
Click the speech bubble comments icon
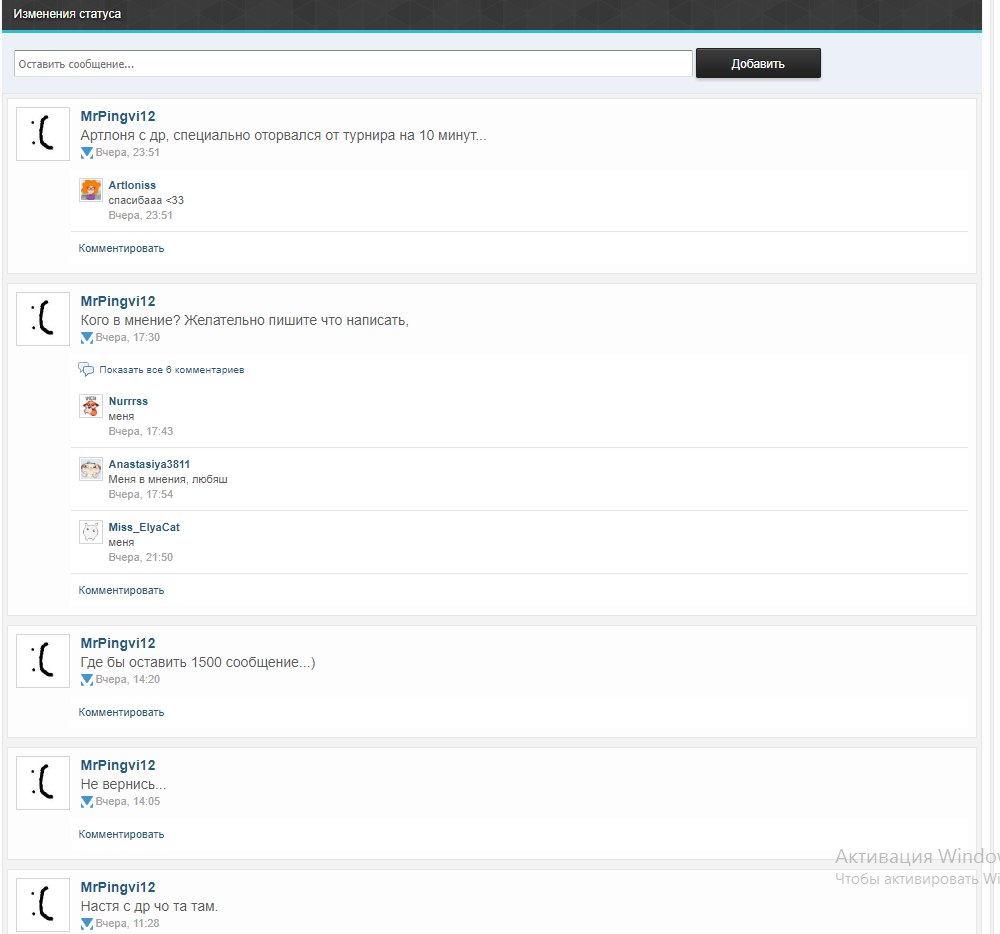(86, 369)
